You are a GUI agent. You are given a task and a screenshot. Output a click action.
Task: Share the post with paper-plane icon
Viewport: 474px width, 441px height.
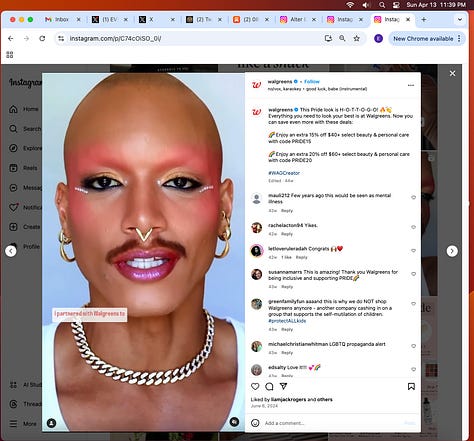point(283,386)
